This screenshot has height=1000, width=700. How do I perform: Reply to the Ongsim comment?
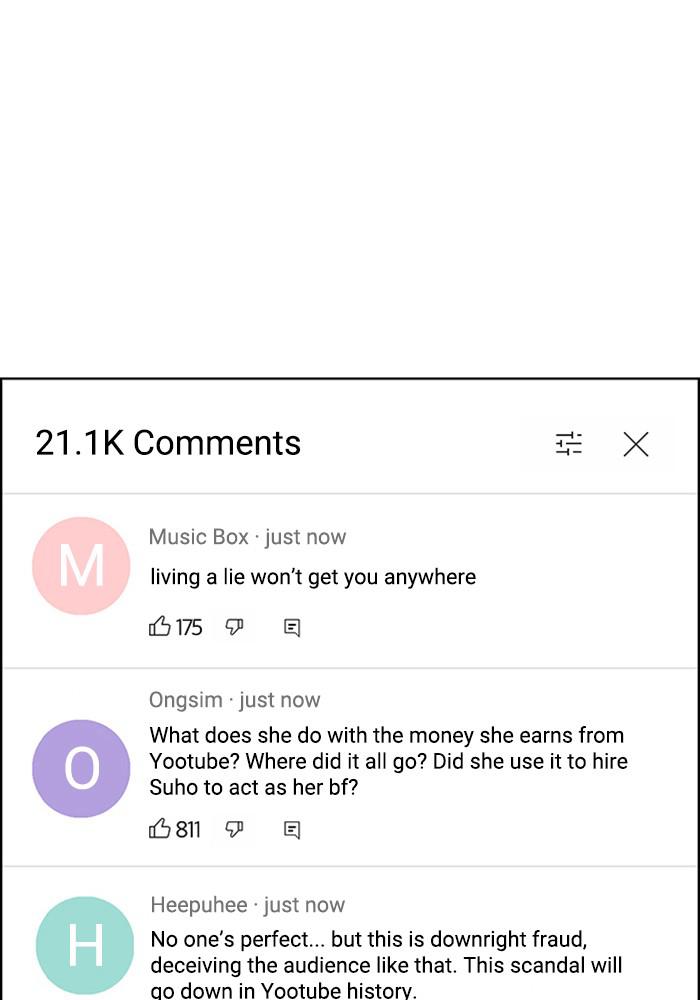coord(292,830)
